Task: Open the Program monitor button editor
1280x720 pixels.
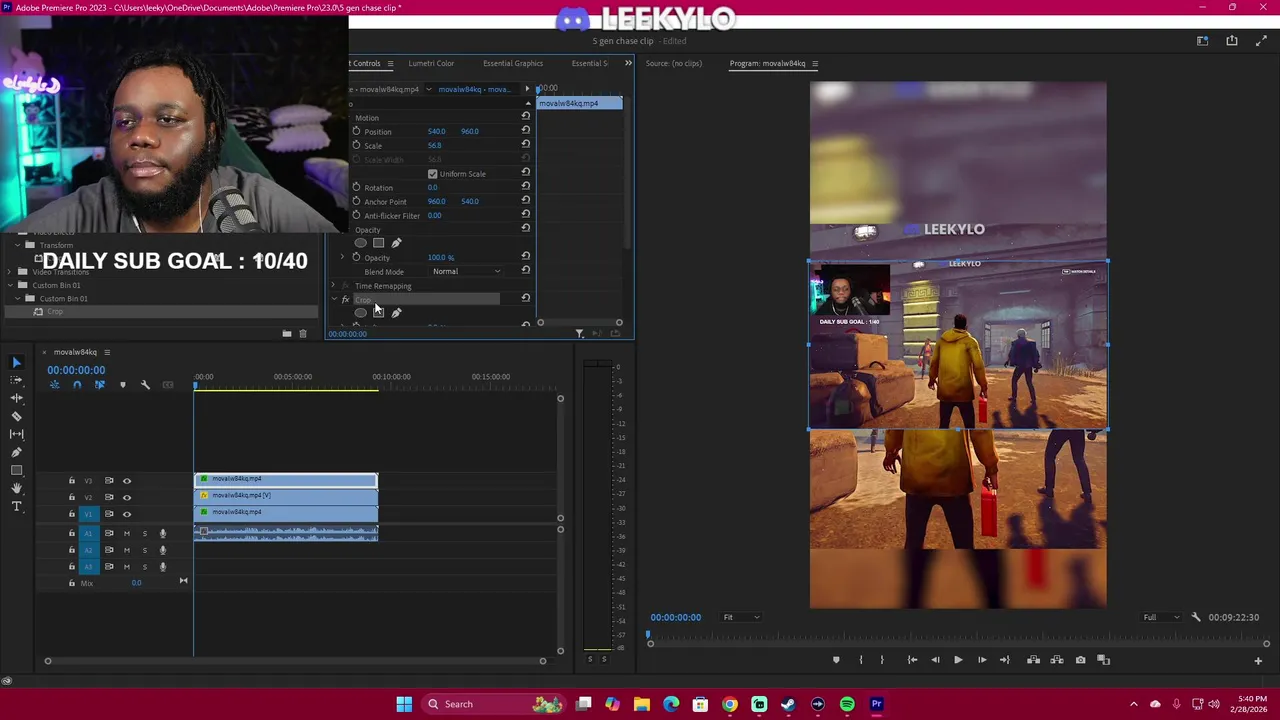Action: tap(1258, 660)
